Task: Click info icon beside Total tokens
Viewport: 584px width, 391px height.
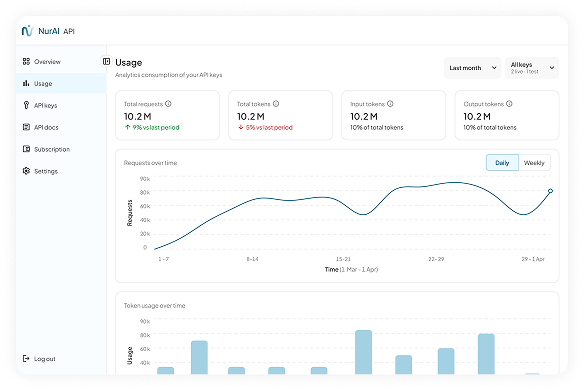Action: [276, 104]
